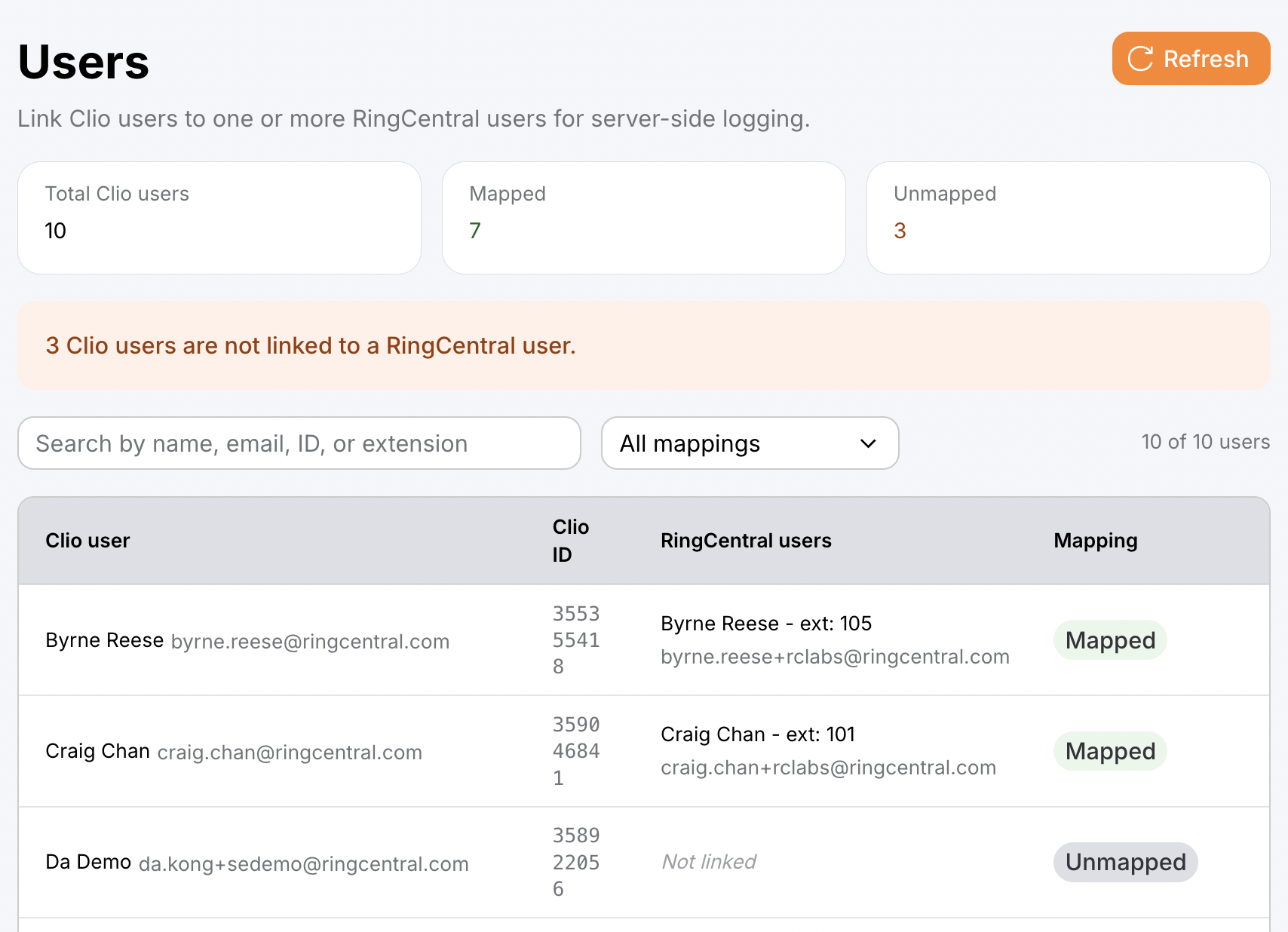1288x932 pixels.
Task: Click the 10 of 10 users counter
Action: (x=1205, y=442)
